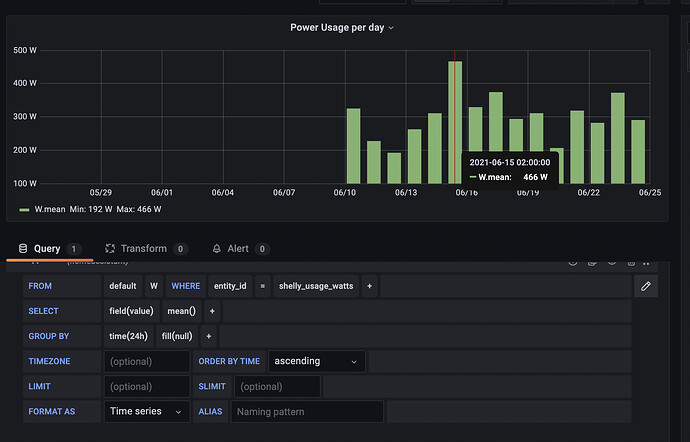Click the WHERE keyword label
The image size is (690, 442).
coord(186,286)
